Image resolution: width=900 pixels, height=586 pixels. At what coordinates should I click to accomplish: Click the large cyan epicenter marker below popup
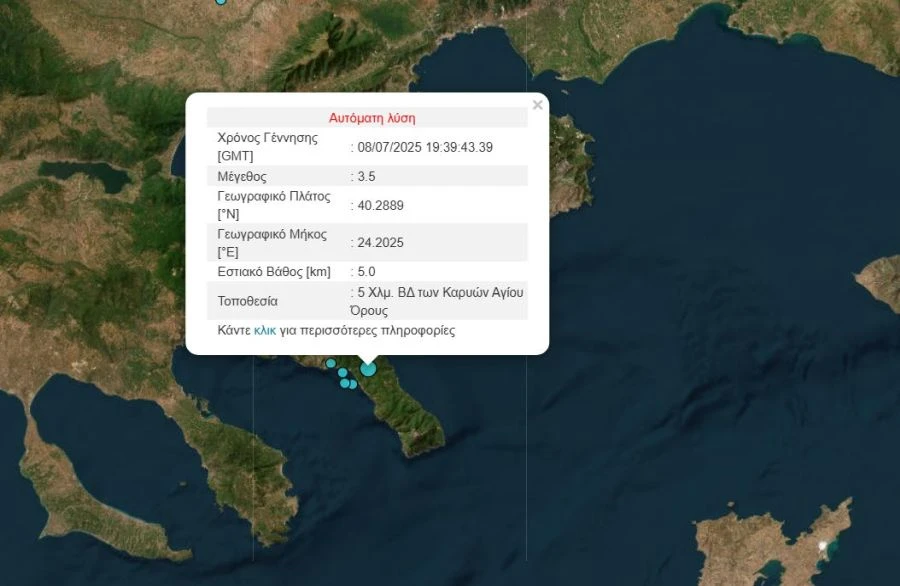click(368, 369)
